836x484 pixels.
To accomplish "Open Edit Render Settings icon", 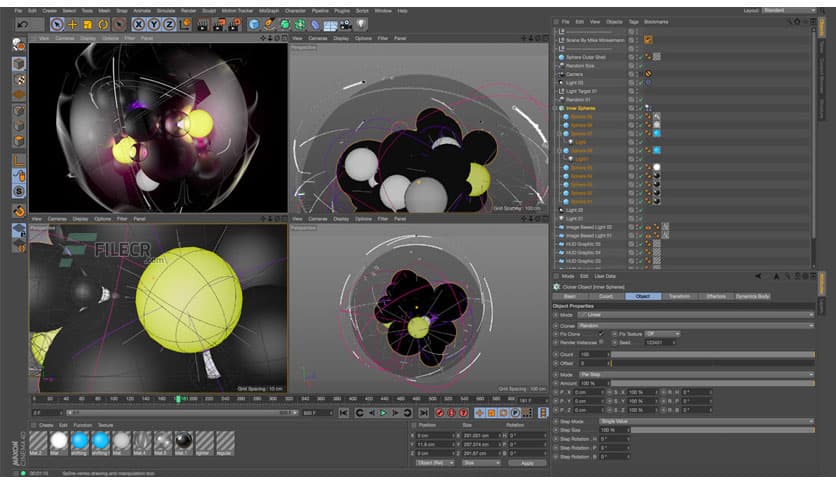I will [234, 25].
